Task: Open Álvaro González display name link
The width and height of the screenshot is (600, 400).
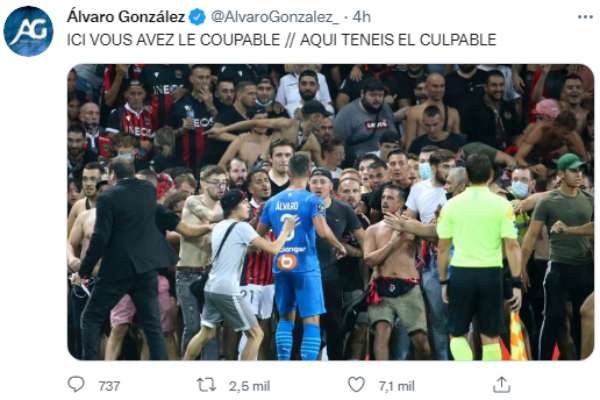Action: (126, 17)
